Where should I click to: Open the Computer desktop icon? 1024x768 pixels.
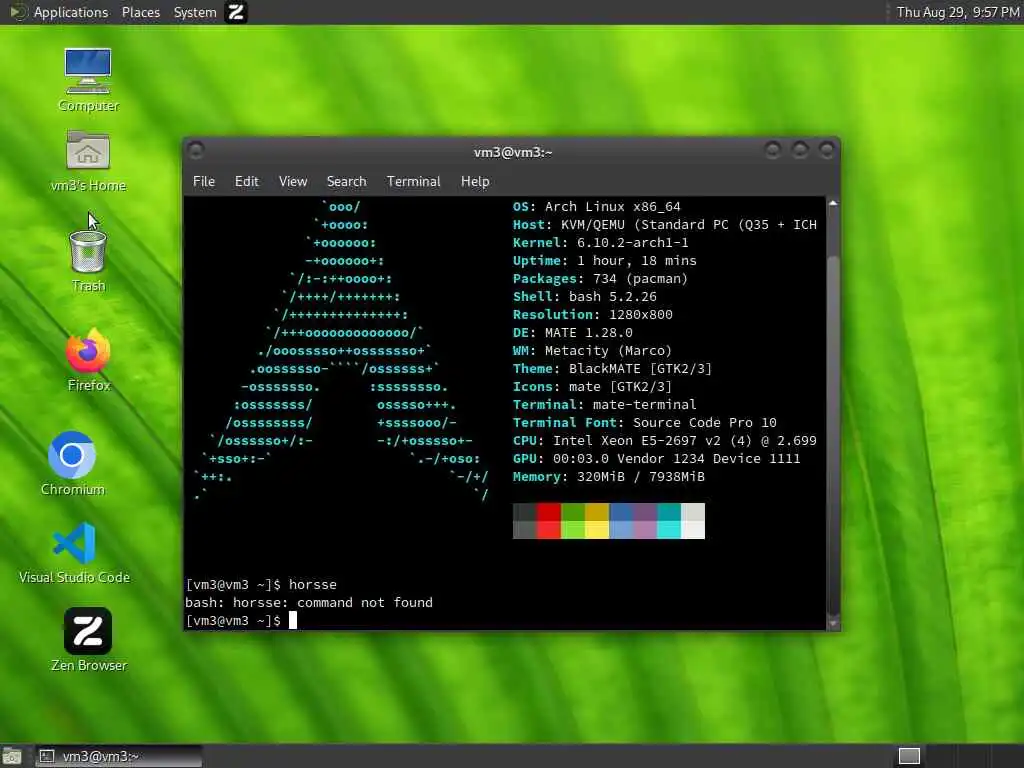tap(88, 79)
